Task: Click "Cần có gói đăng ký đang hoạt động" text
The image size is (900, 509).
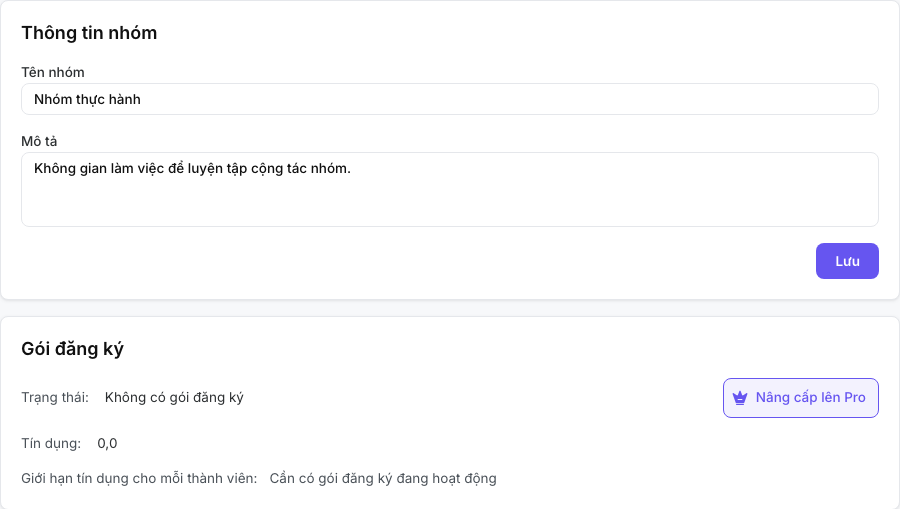Action: point(383,479)
